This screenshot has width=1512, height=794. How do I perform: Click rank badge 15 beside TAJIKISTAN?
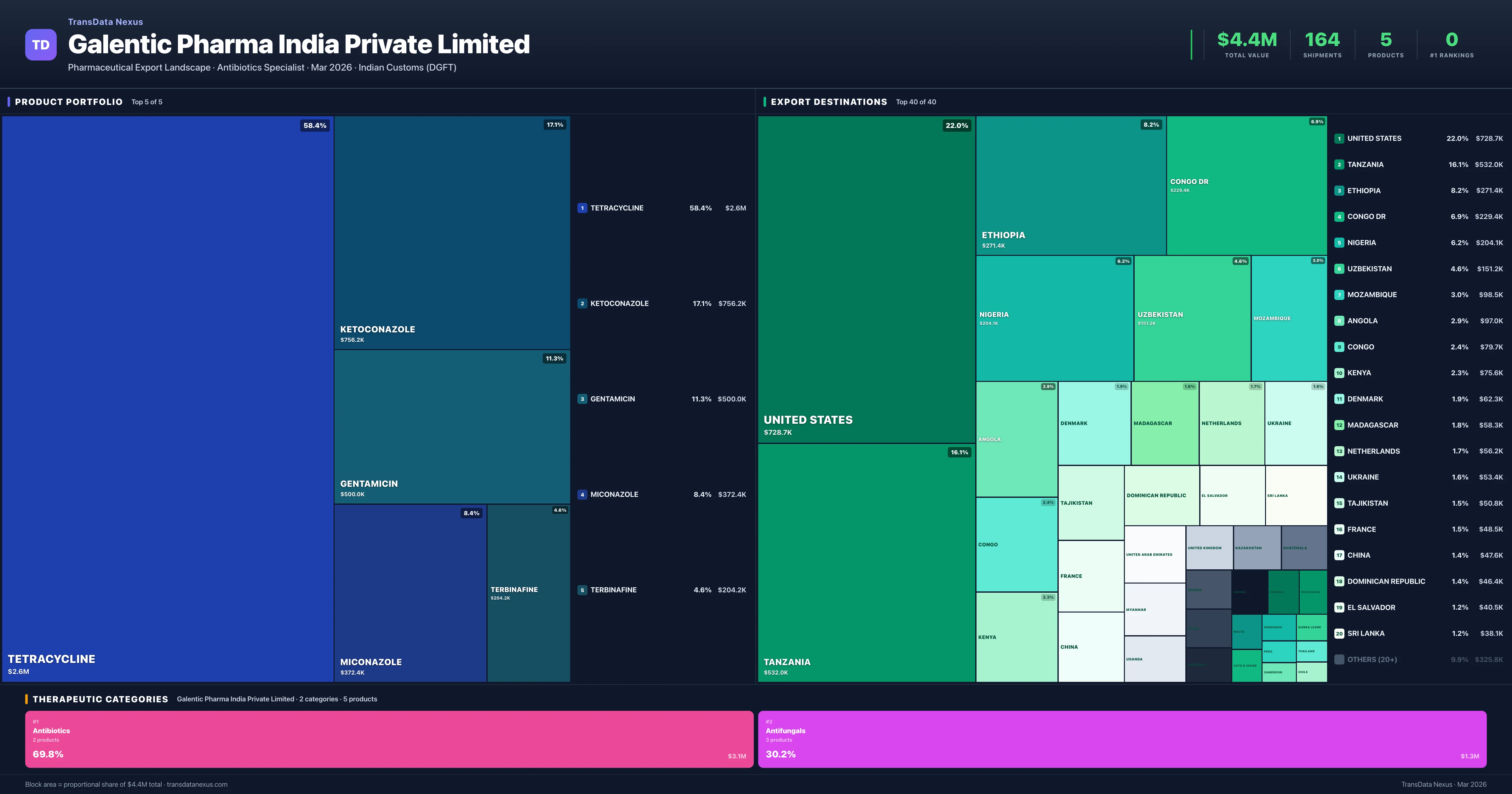pos(1339,503)
